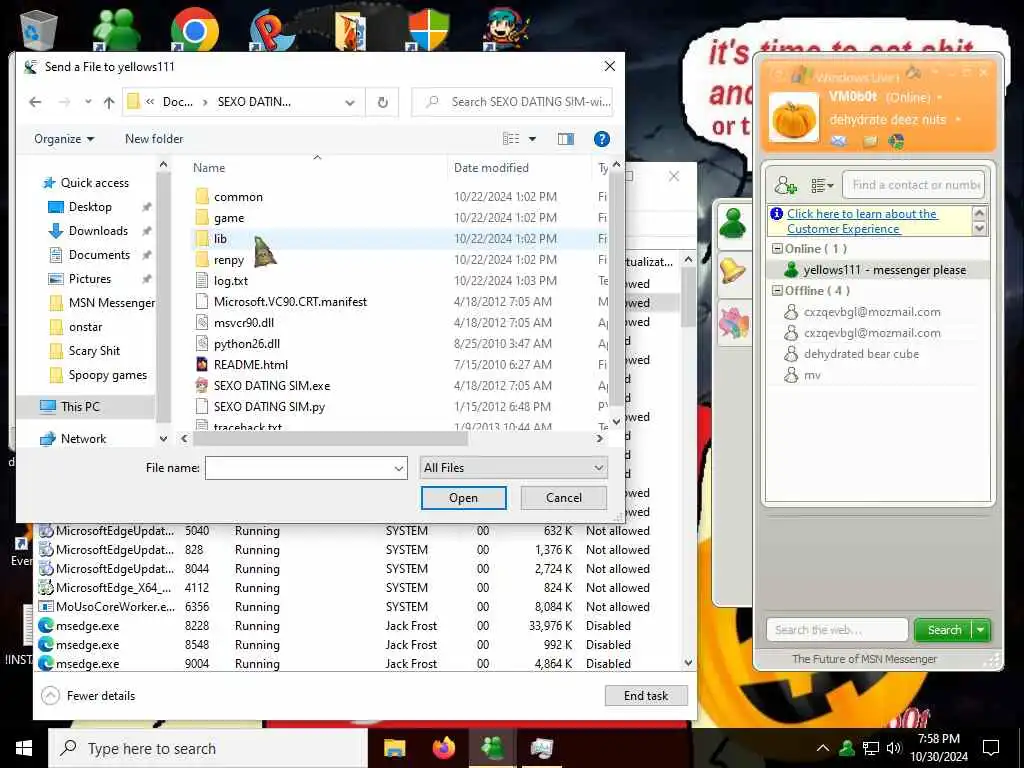
Task: Open the pixel character desktop shortcut
Action: 506,29
